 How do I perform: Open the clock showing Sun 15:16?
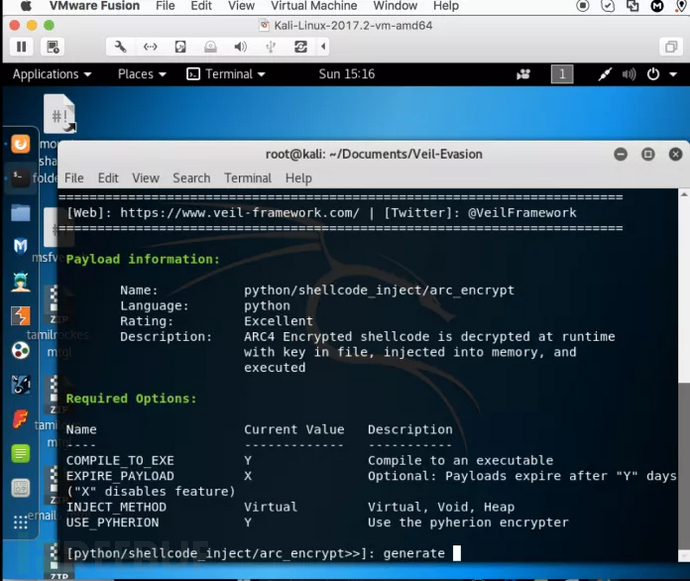point(347,74)
